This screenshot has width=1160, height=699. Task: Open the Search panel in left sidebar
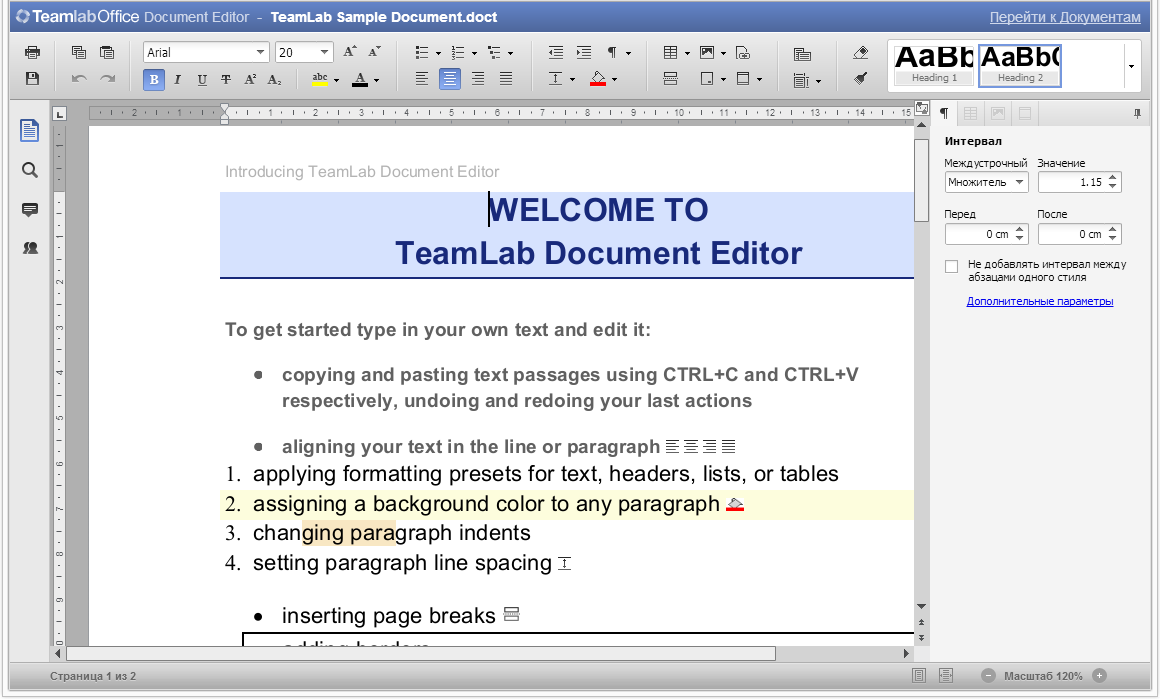[x=30, y=170]
